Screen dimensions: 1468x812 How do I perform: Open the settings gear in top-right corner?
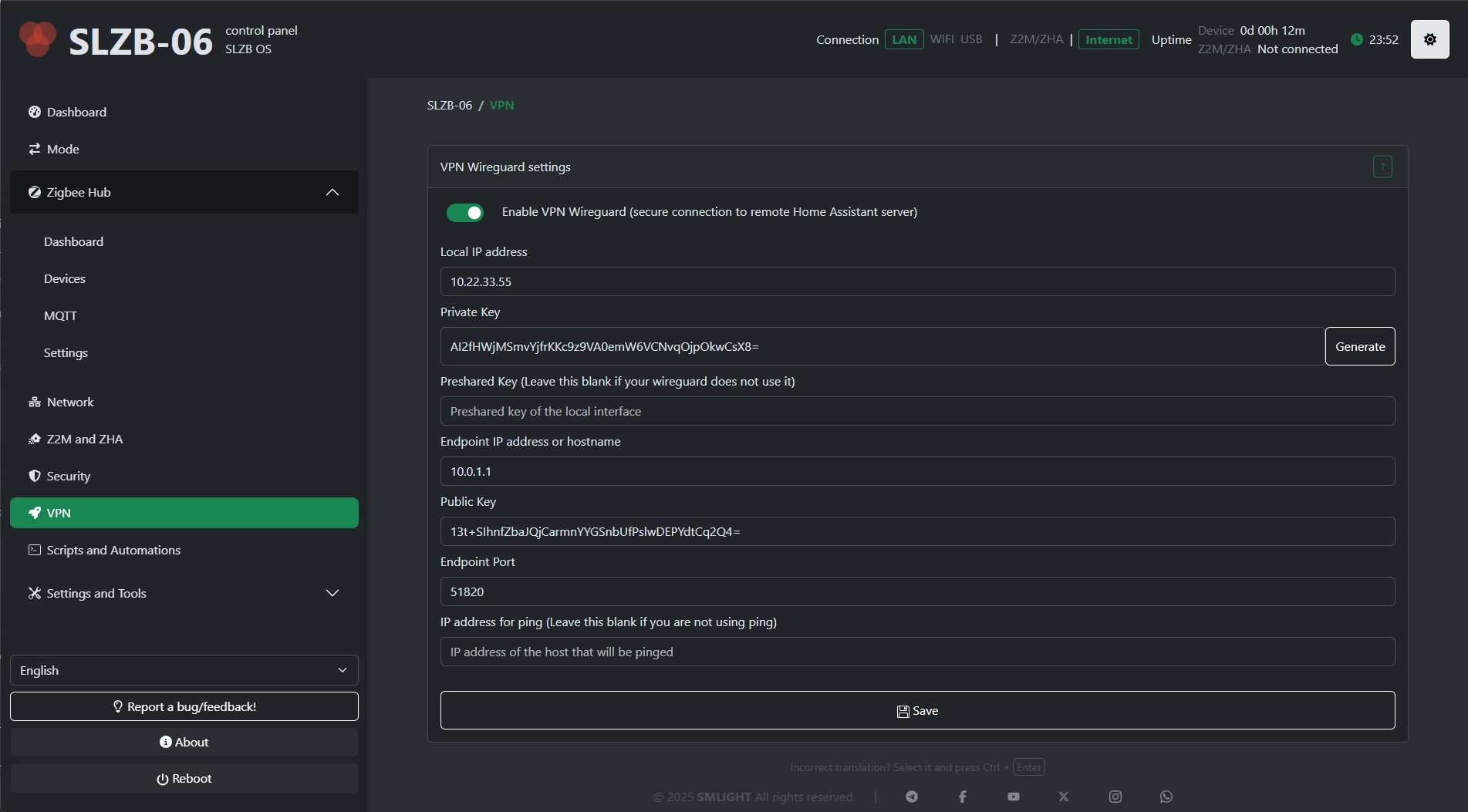coord(1429,39)
